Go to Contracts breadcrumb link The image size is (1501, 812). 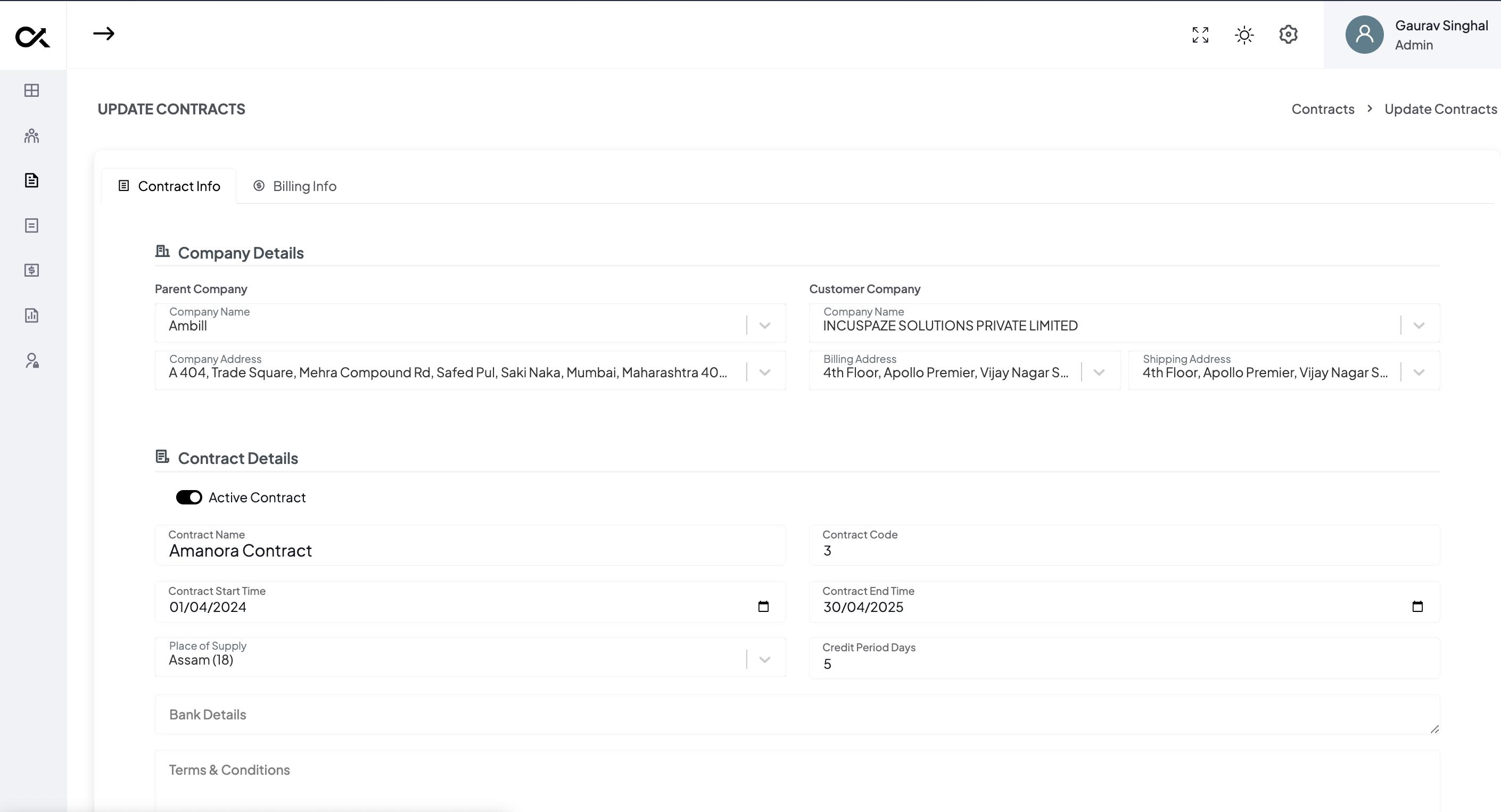1323,109
